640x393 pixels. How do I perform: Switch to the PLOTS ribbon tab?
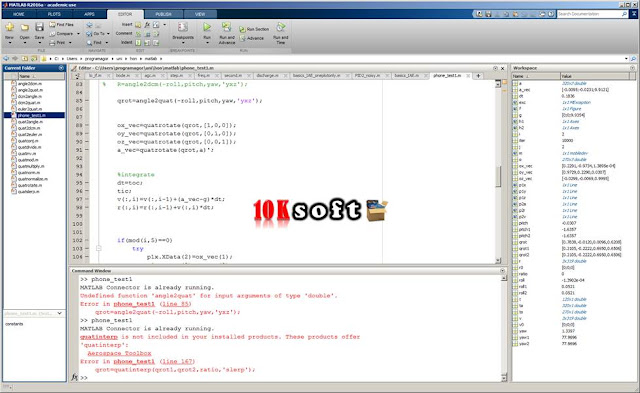54,14
